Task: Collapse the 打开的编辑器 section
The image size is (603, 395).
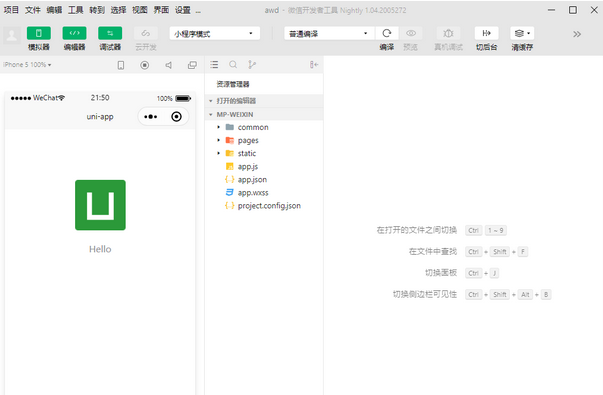Action: click(x=264, y=101)
